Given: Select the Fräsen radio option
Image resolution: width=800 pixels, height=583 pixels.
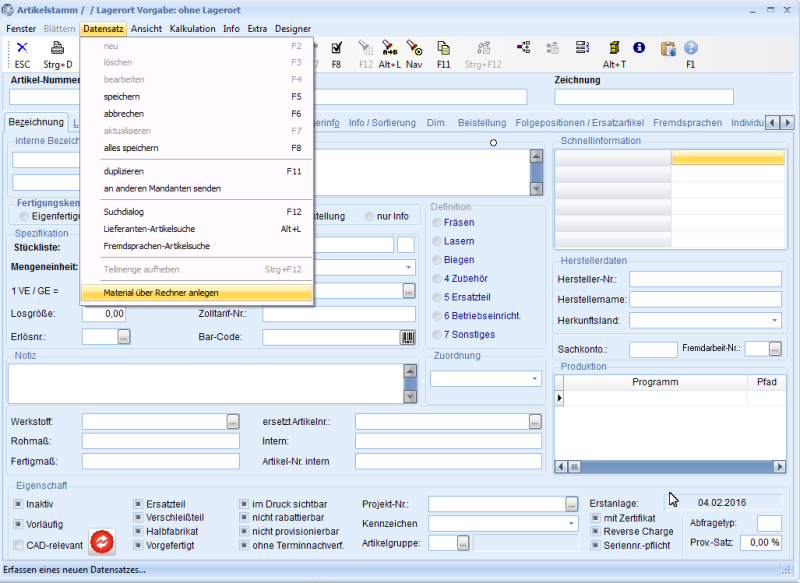Looking at the screenshot, I should (x=436, y=222).
